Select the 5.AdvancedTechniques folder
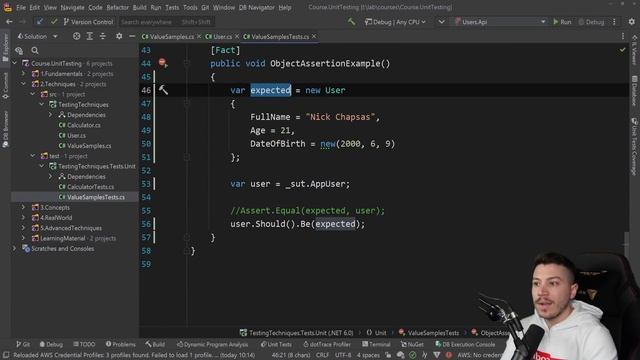Image resolution: width=640 pixels, height=360 pixels. [67, 228]
